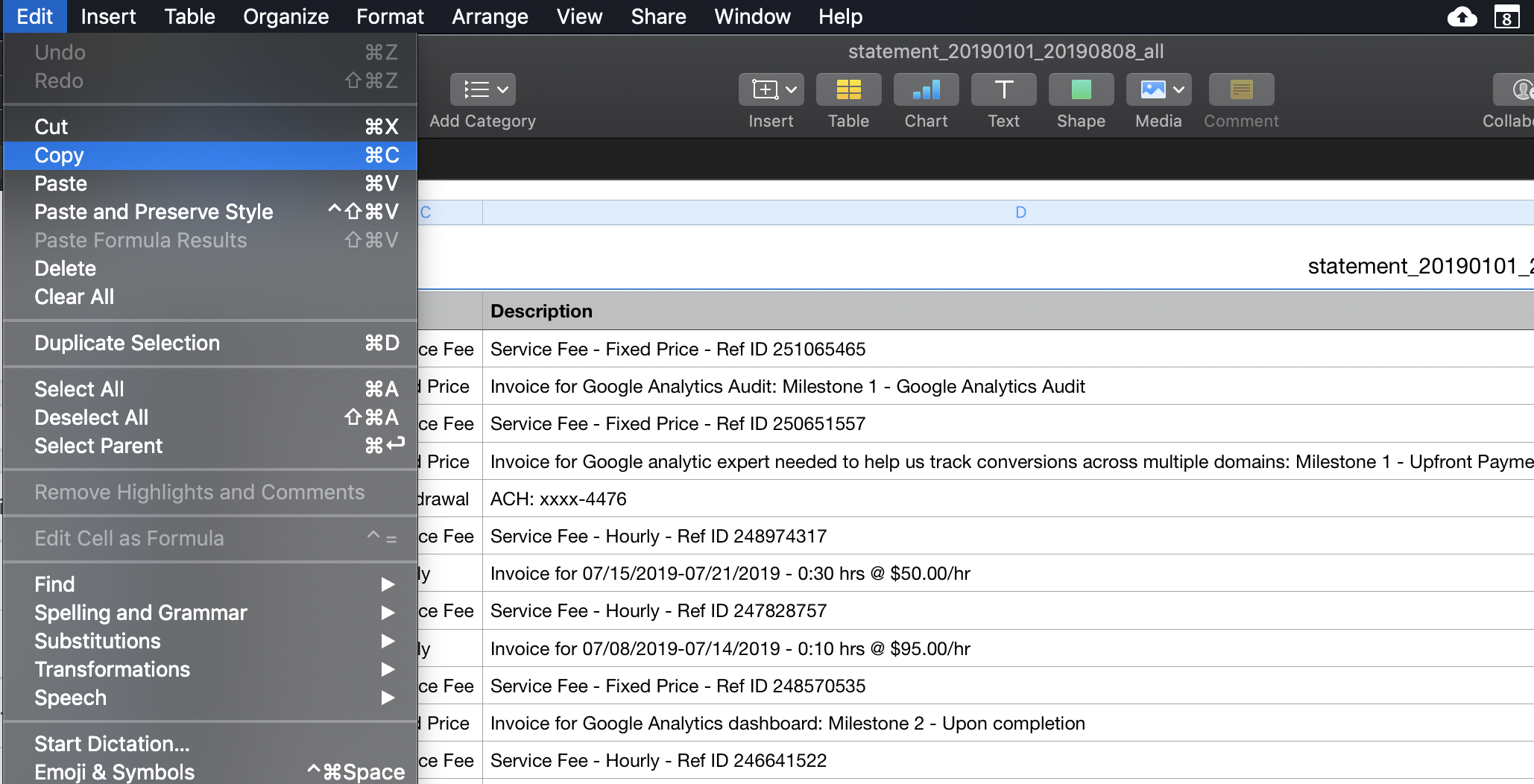Select invoice cell for 07/15/2019-07/21/2019
Screen dimensions: 1534x784
(x=1008, y=573)
